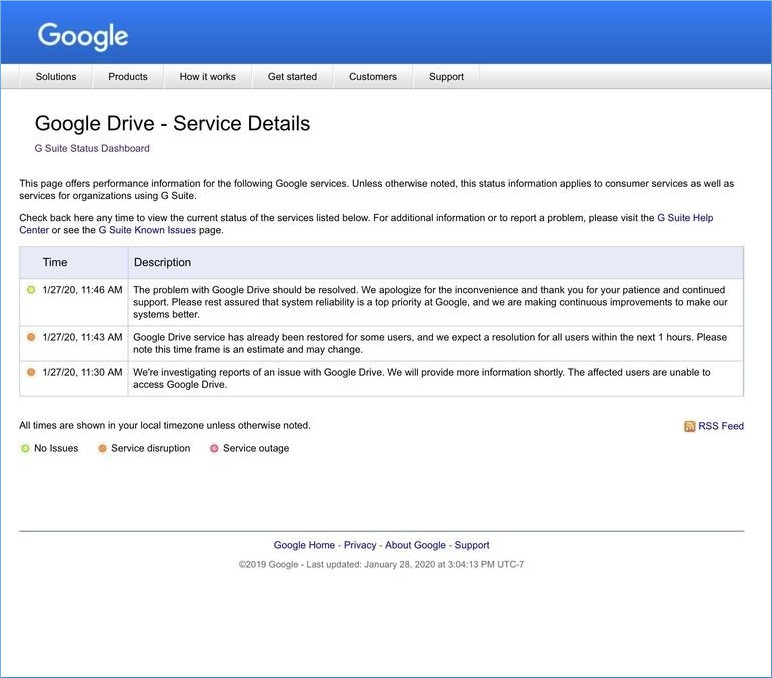Click the 'already been restored' description text
Image resolution: width=772 pixels, height=678 pixels.
point(430,343)
